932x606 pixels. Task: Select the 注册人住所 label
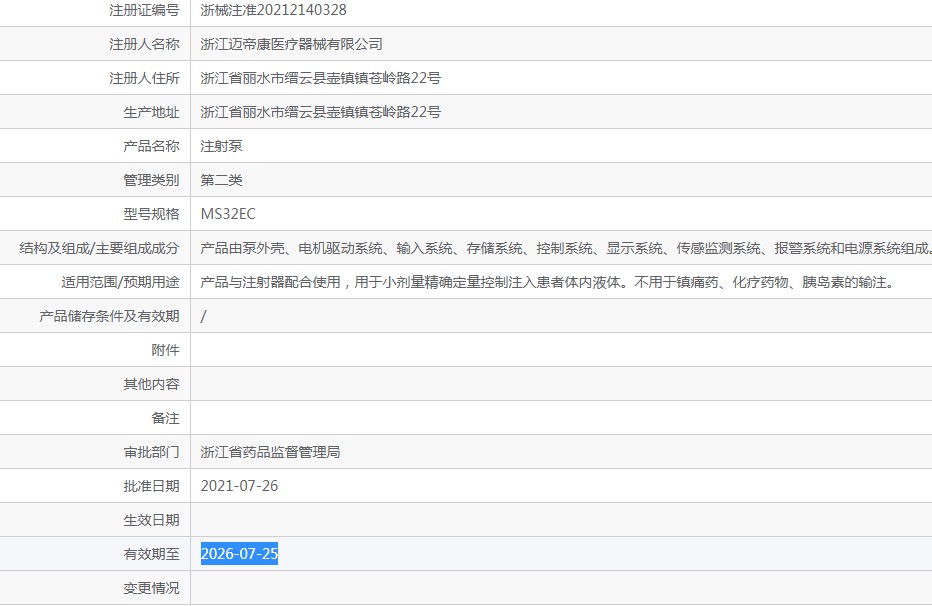(144, 78)
